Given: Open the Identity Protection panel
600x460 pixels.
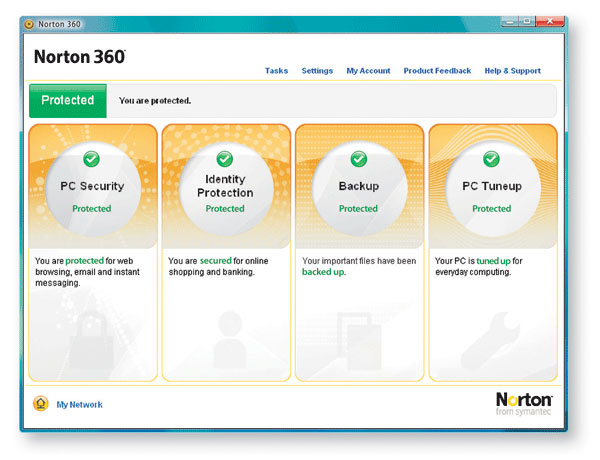Looking at the screenshot, I should point(225,187).
